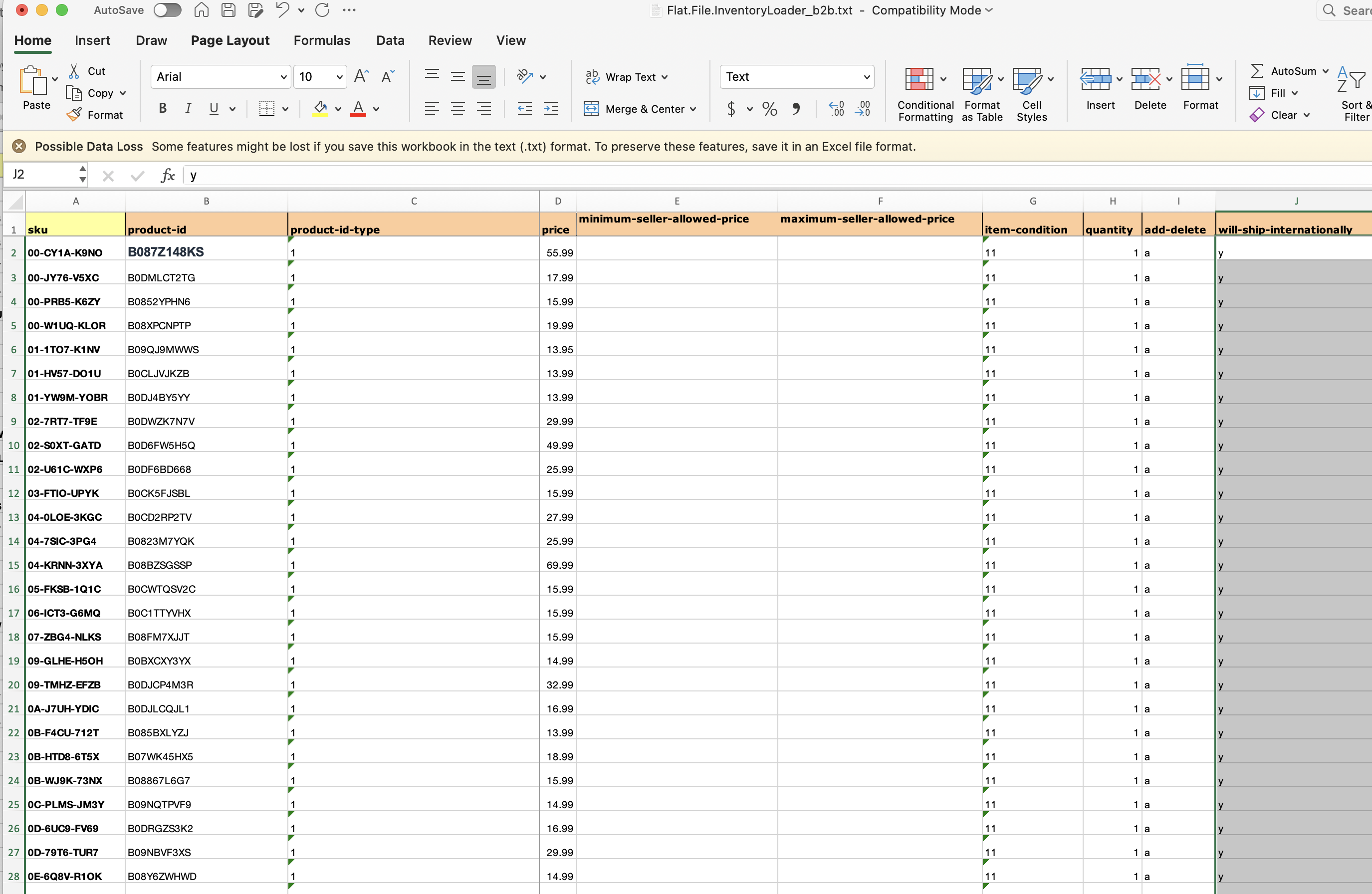Dismiss the Possible Data Loss warning
This screenshot has width=1372, height=894.
pos(19,146)
